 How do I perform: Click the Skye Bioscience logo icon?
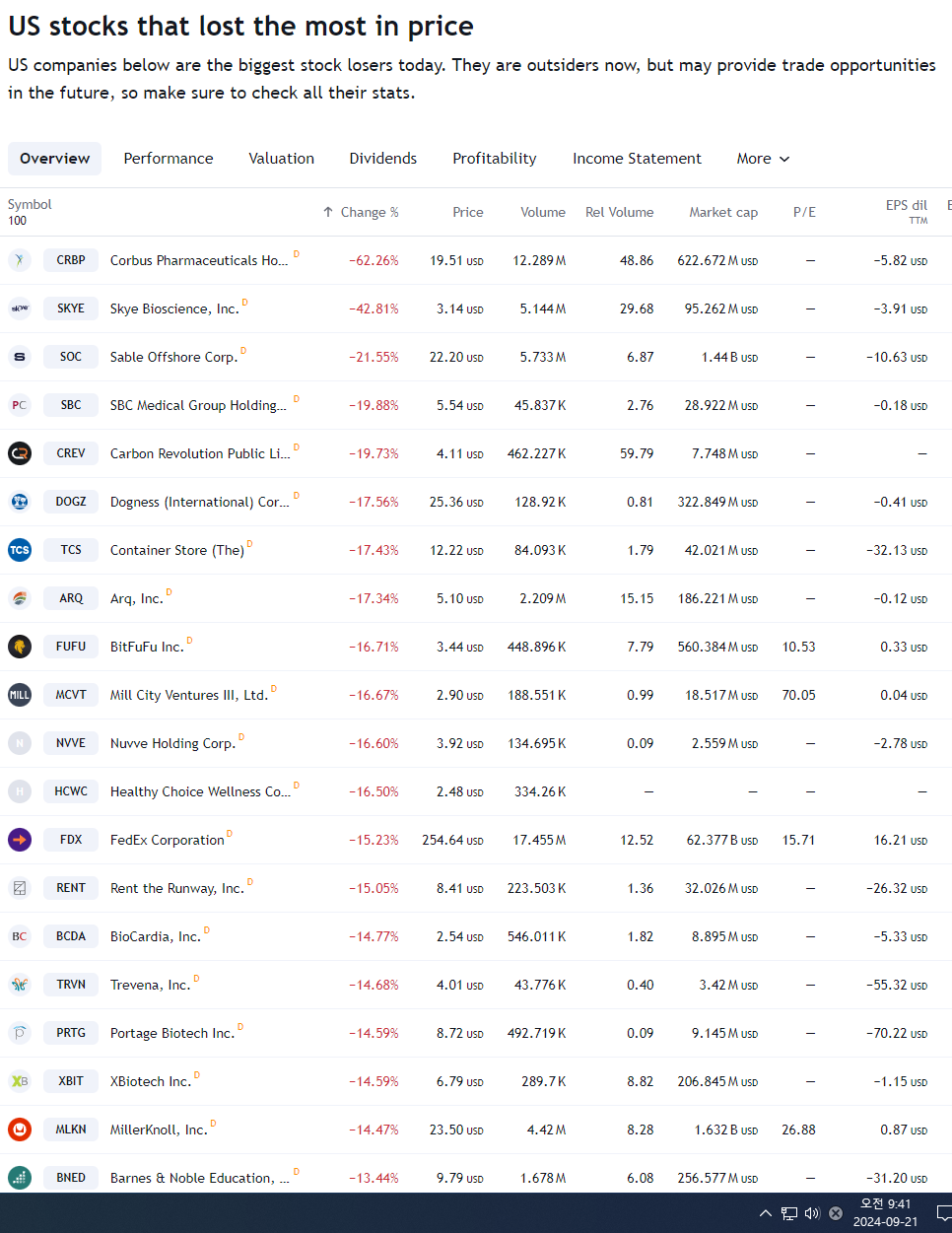(20, 308)
